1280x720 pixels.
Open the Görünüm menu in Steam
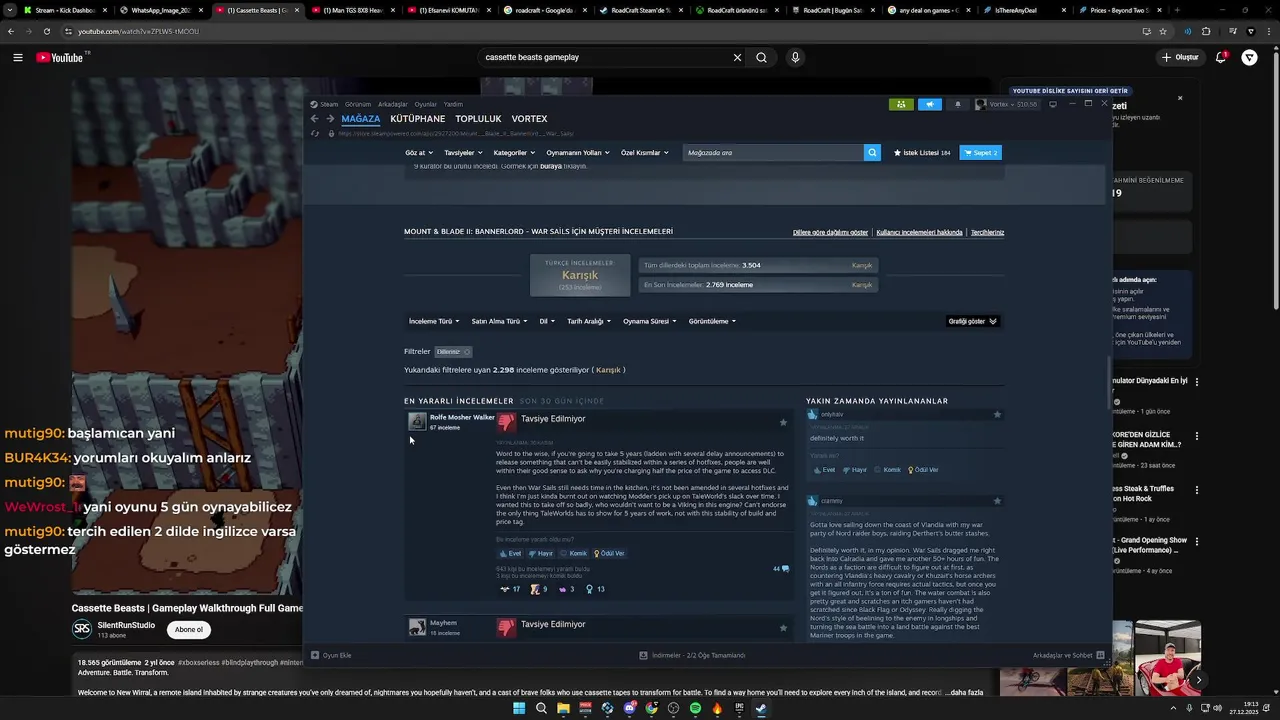tap(358, 104)
